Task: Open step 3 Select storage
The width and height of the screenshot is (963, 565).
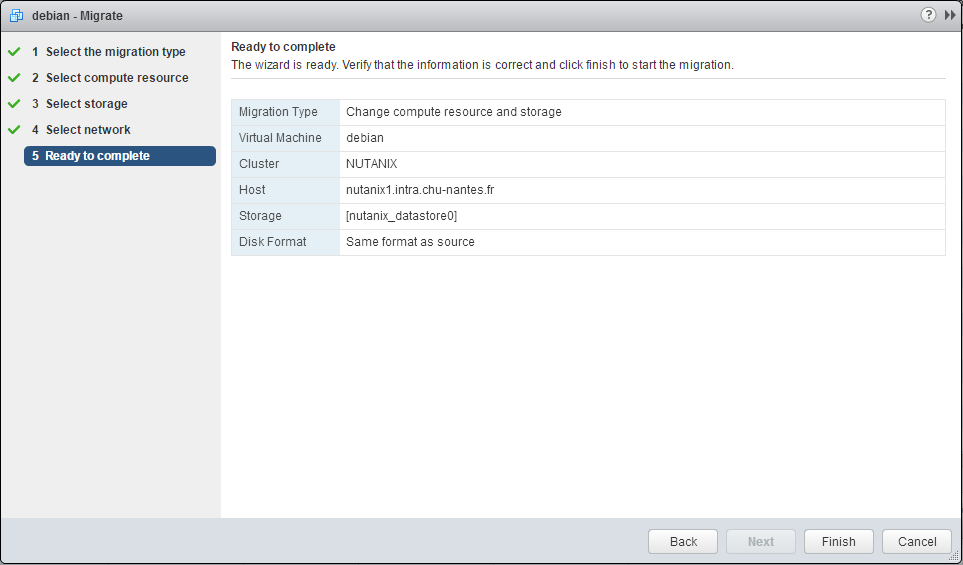Action: (80, 104)
